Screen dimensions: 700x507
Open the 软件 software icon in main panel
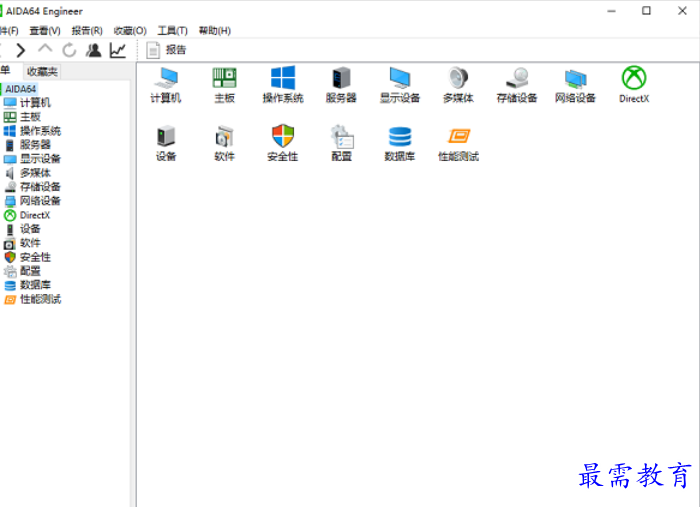[x=224, y=143]
